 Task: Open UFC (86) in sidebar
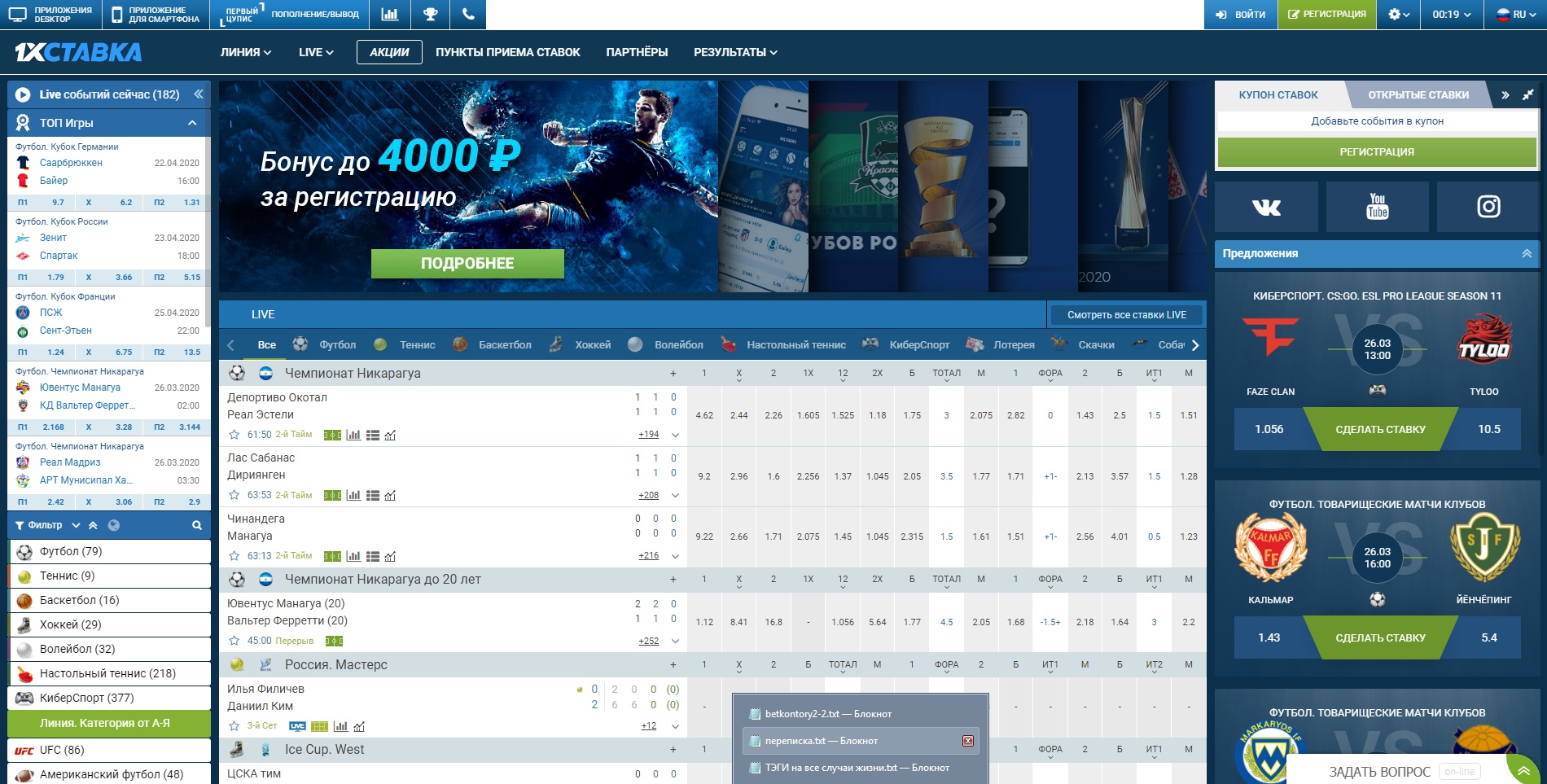pyautogui.click(x=109, y=750)
